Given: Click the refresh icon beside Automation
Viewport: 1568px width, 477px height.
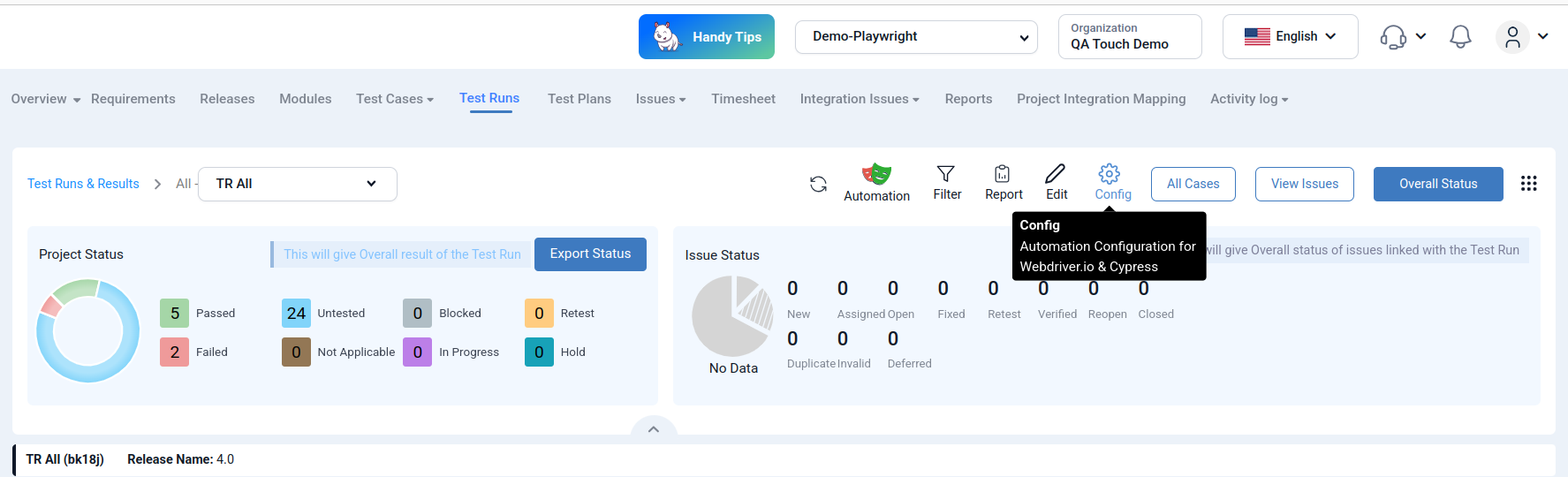Looking at the screenshot, I should tap(818, 184).
